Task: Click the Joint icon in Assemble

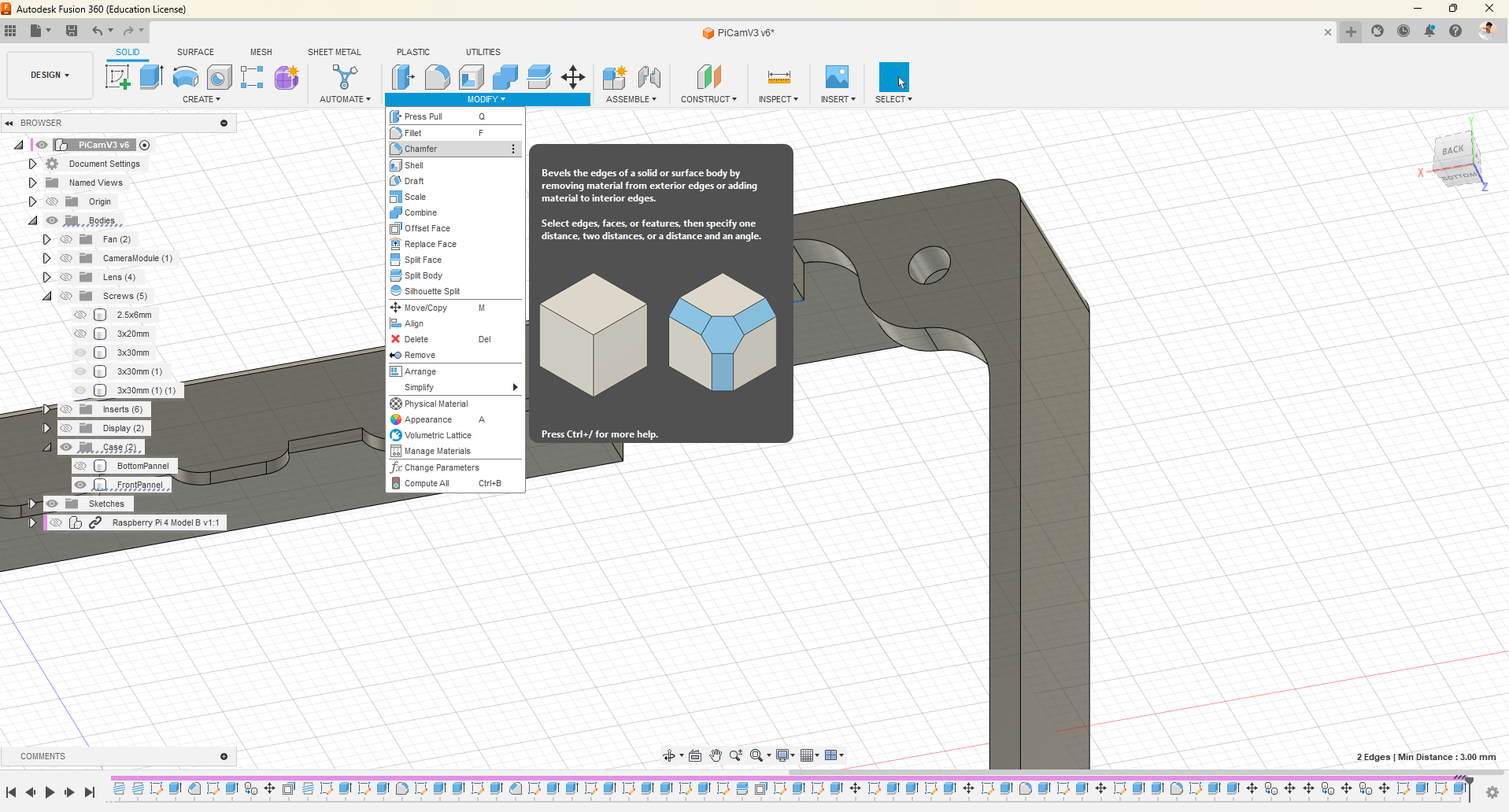Action: [x=649, y=77]
